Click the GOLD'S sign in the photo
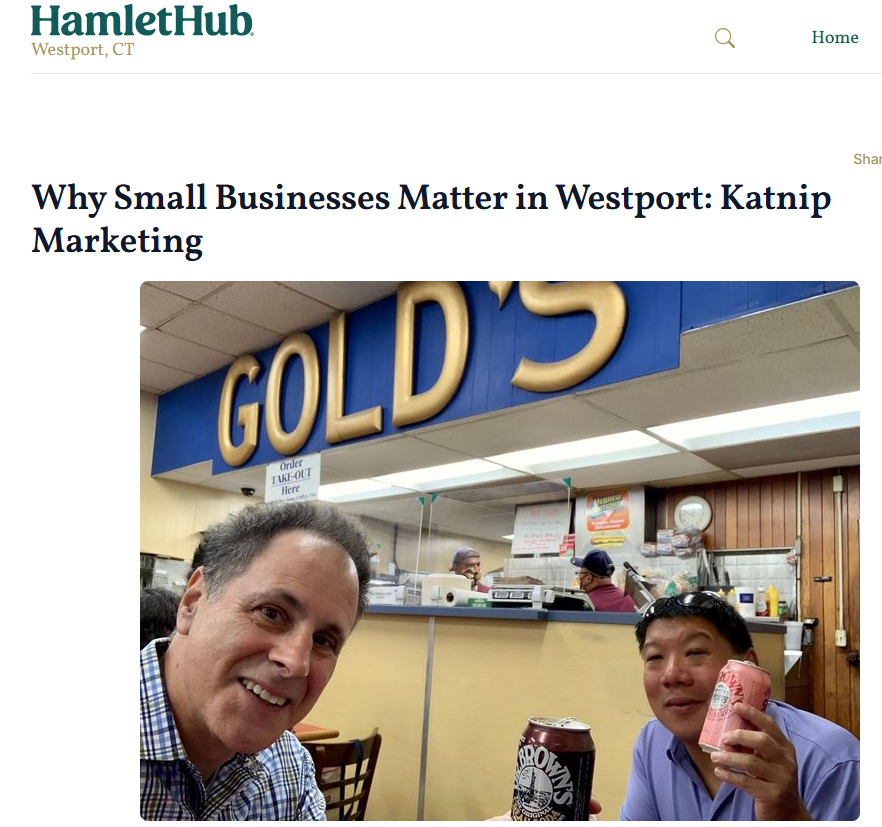 pyautogui.click(x=422, y=368)
